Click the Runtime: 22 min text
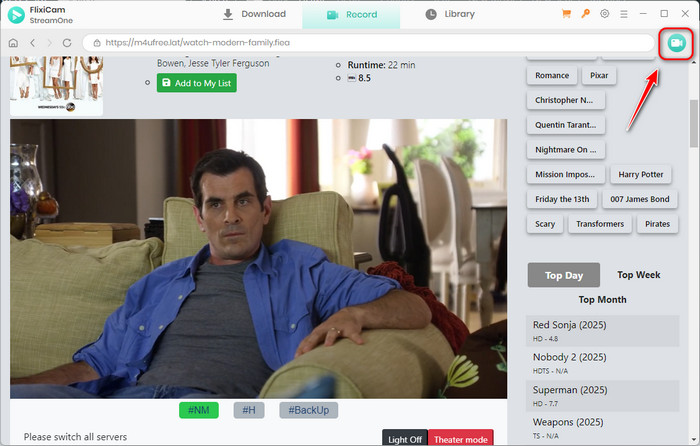 381,65
